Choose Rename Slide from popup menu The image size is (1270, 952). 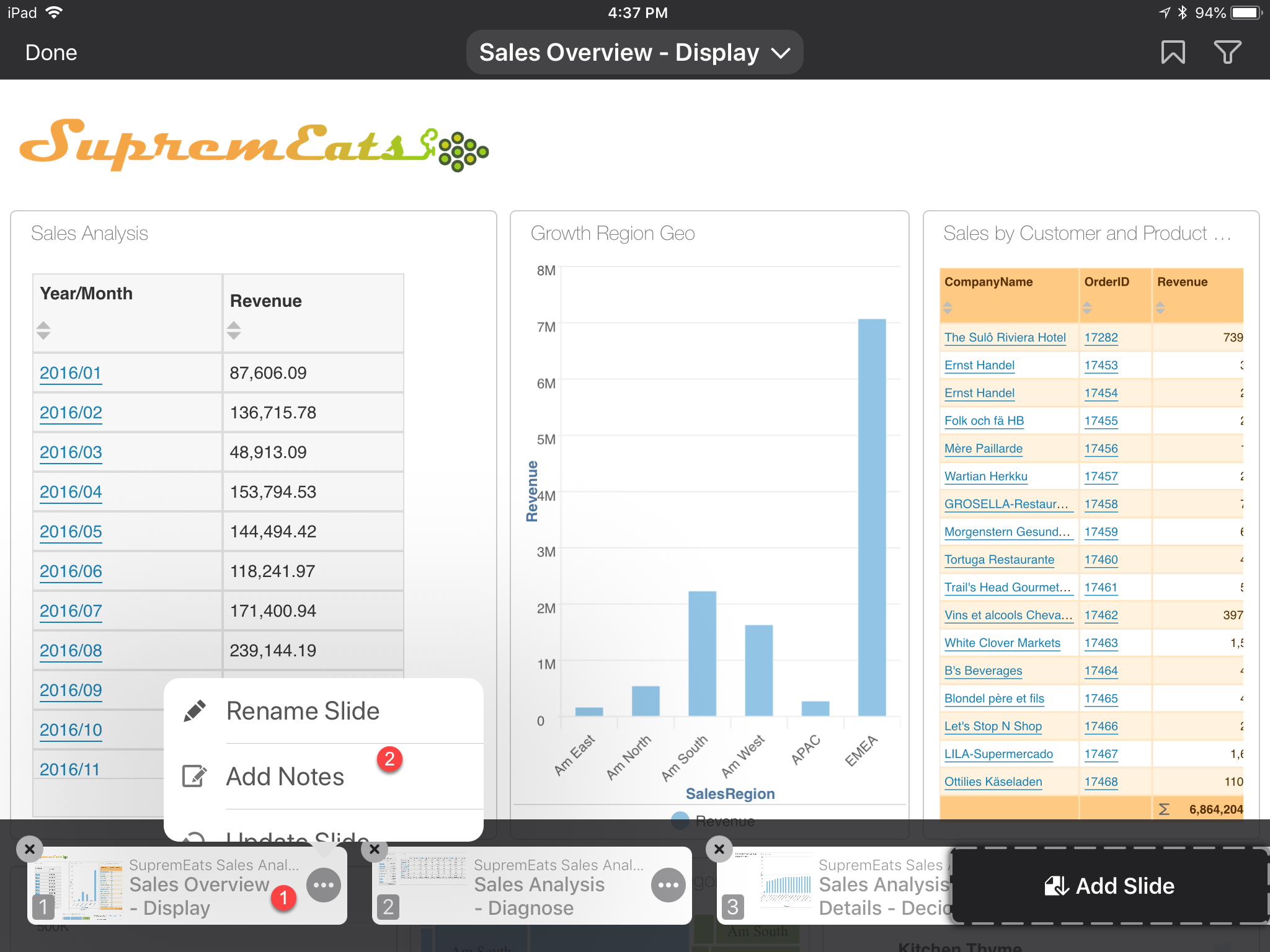(303, 711)
